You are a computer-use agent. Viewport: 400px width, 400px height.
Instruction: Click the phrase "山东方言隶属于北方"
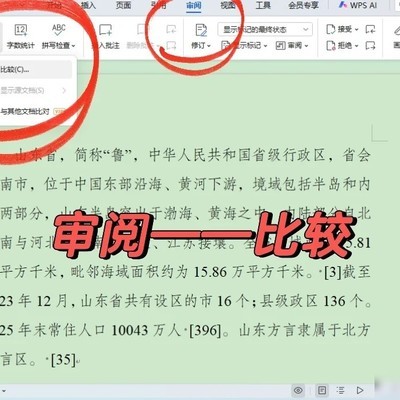305,331
